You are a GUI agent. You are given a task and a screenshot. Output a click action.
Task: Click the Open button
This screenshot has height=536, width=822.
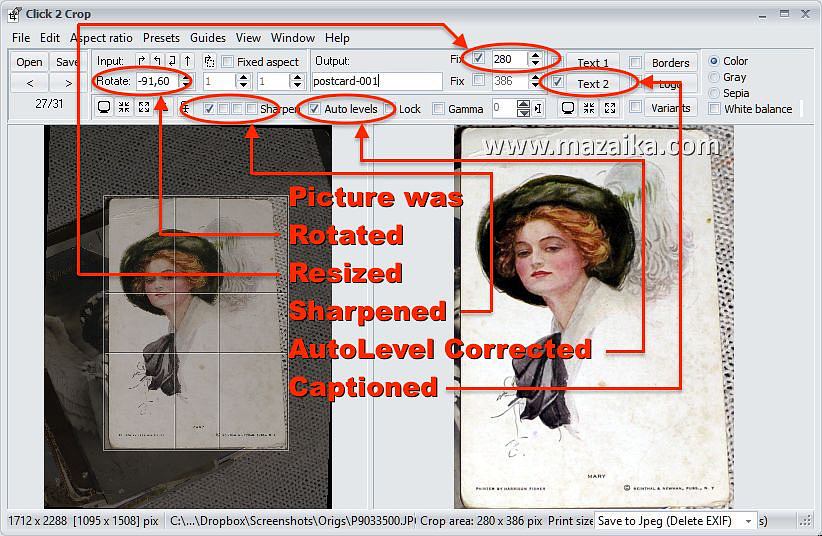tap(29, 62)
